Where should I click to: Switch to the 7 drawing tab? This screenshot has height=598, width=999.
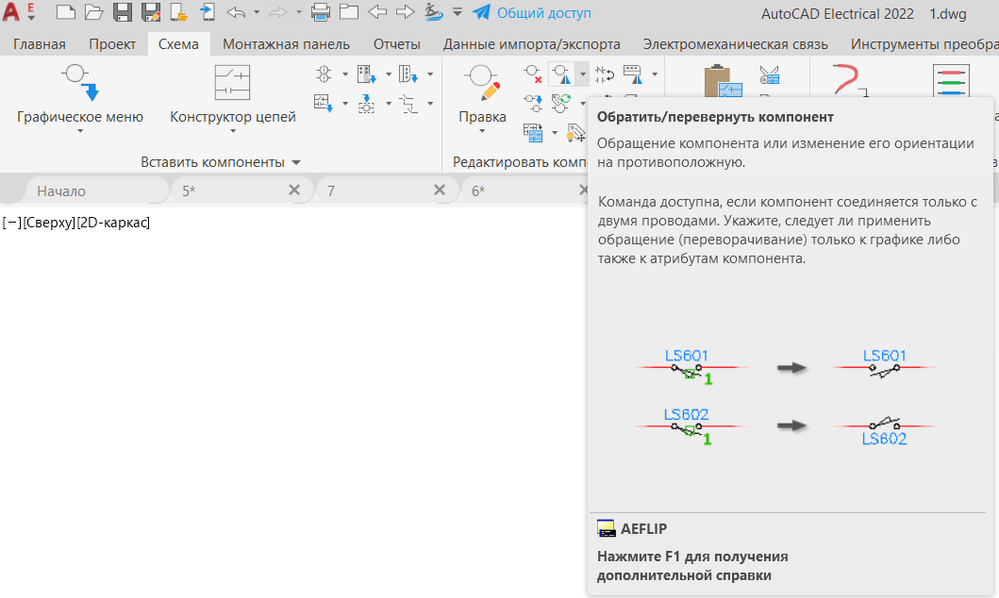331,191
